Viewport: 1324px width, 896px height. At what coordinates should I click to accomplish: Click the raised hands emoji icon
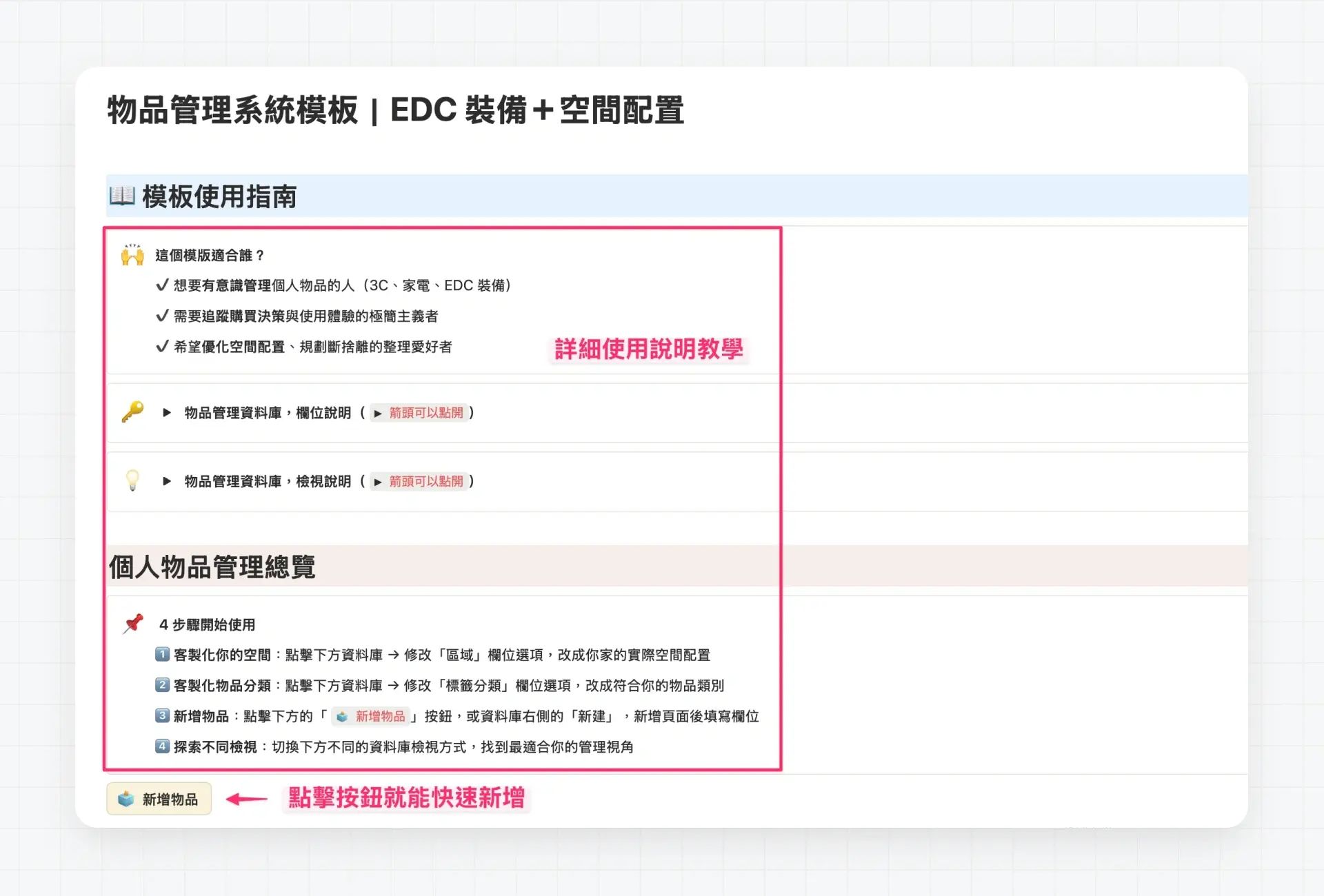pos(132,255)
